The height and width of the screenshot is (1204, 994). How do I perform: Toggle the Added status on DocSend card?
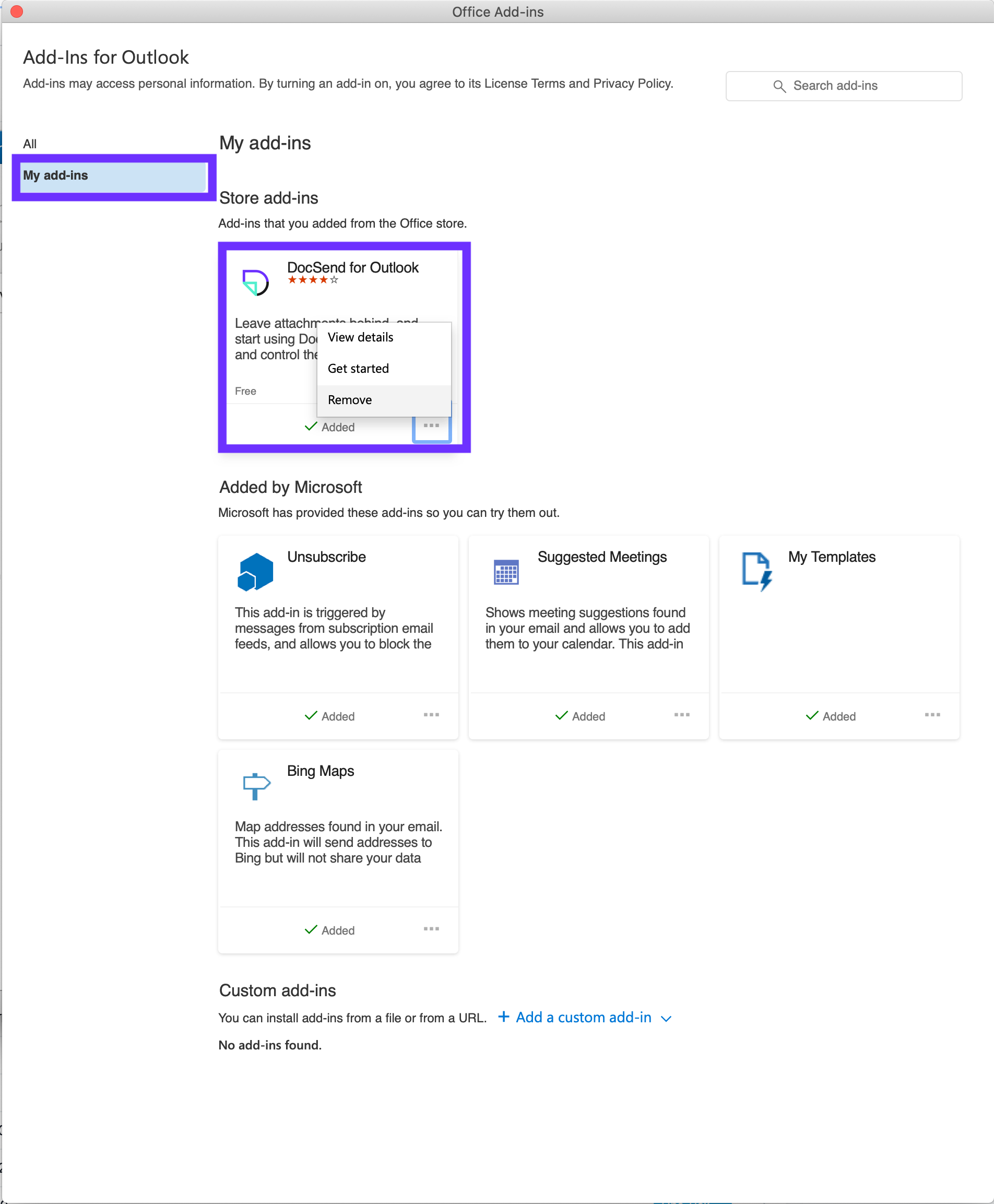pos(330,427)
